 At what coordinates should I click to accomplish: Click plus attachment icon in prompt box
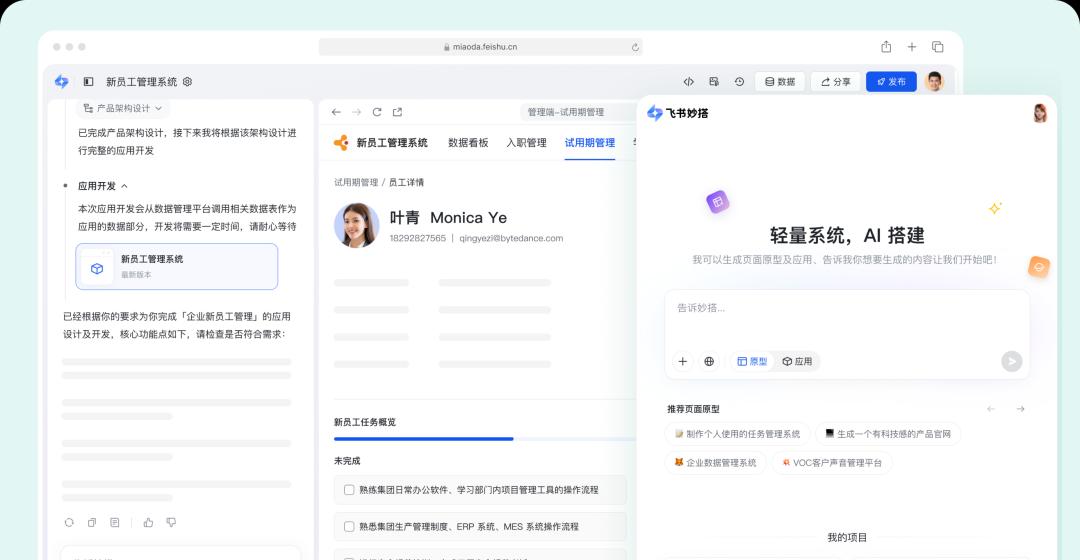[683, 361]
